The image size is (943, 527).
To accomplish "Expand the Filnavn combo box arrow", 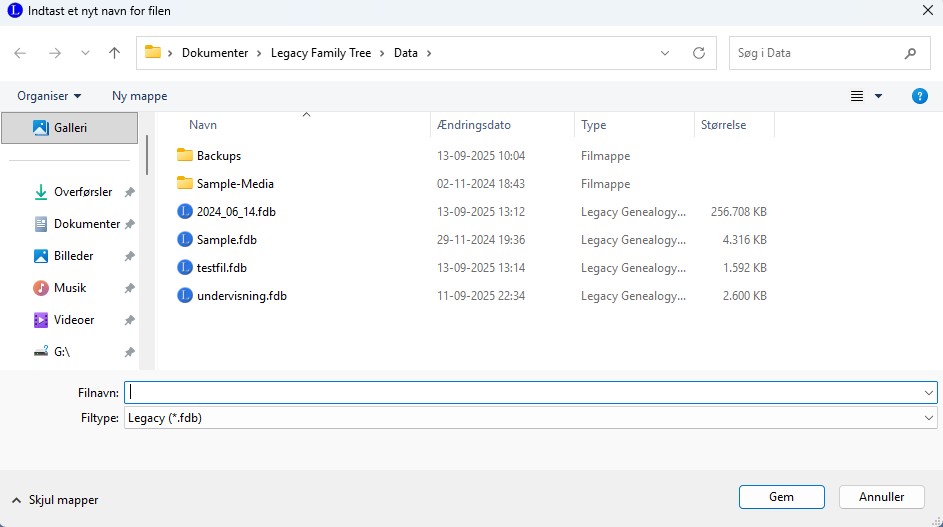I will click(929, 393).
